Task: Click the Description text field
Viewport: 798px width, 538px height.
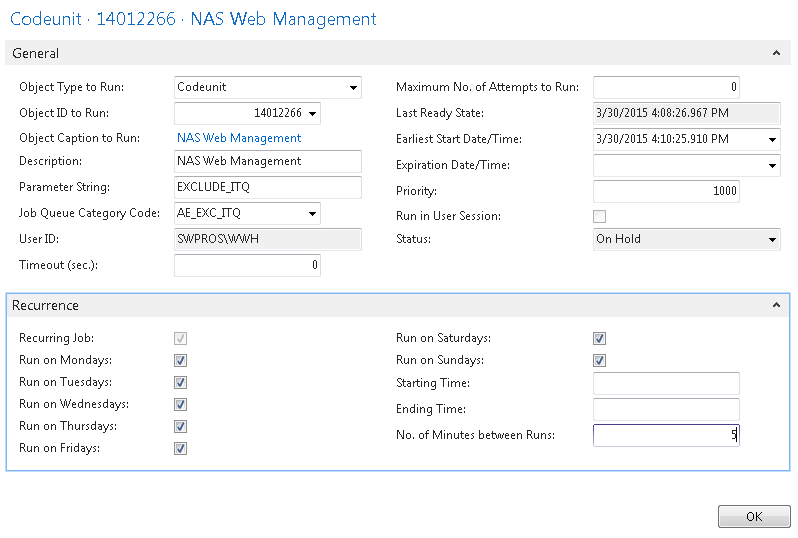Action: click(267, 161)
